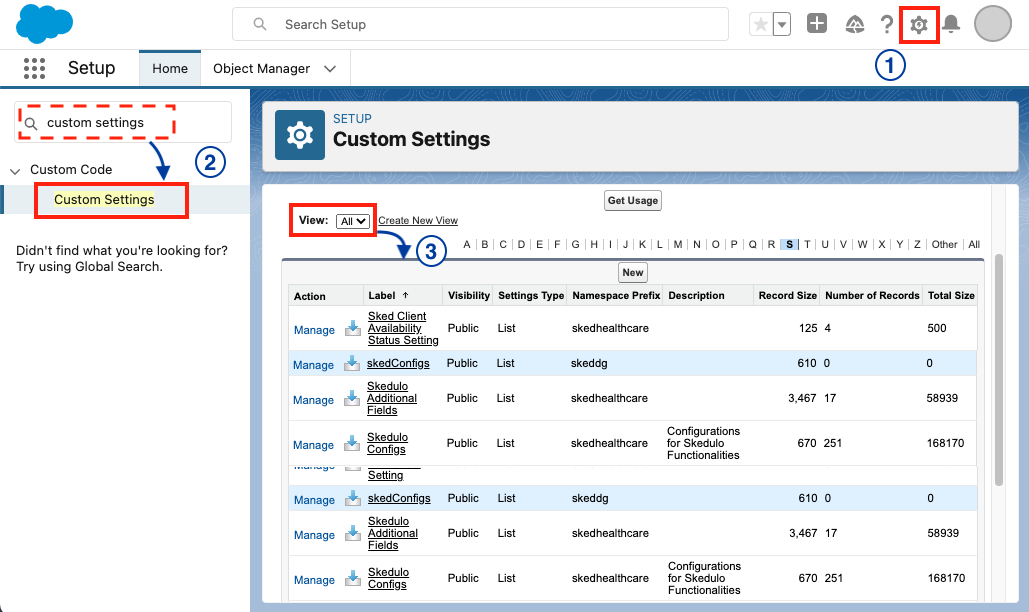Click record size value 125
This screenshot has width=1029, height=612.
pyautogui.click(x=808, y=328)
